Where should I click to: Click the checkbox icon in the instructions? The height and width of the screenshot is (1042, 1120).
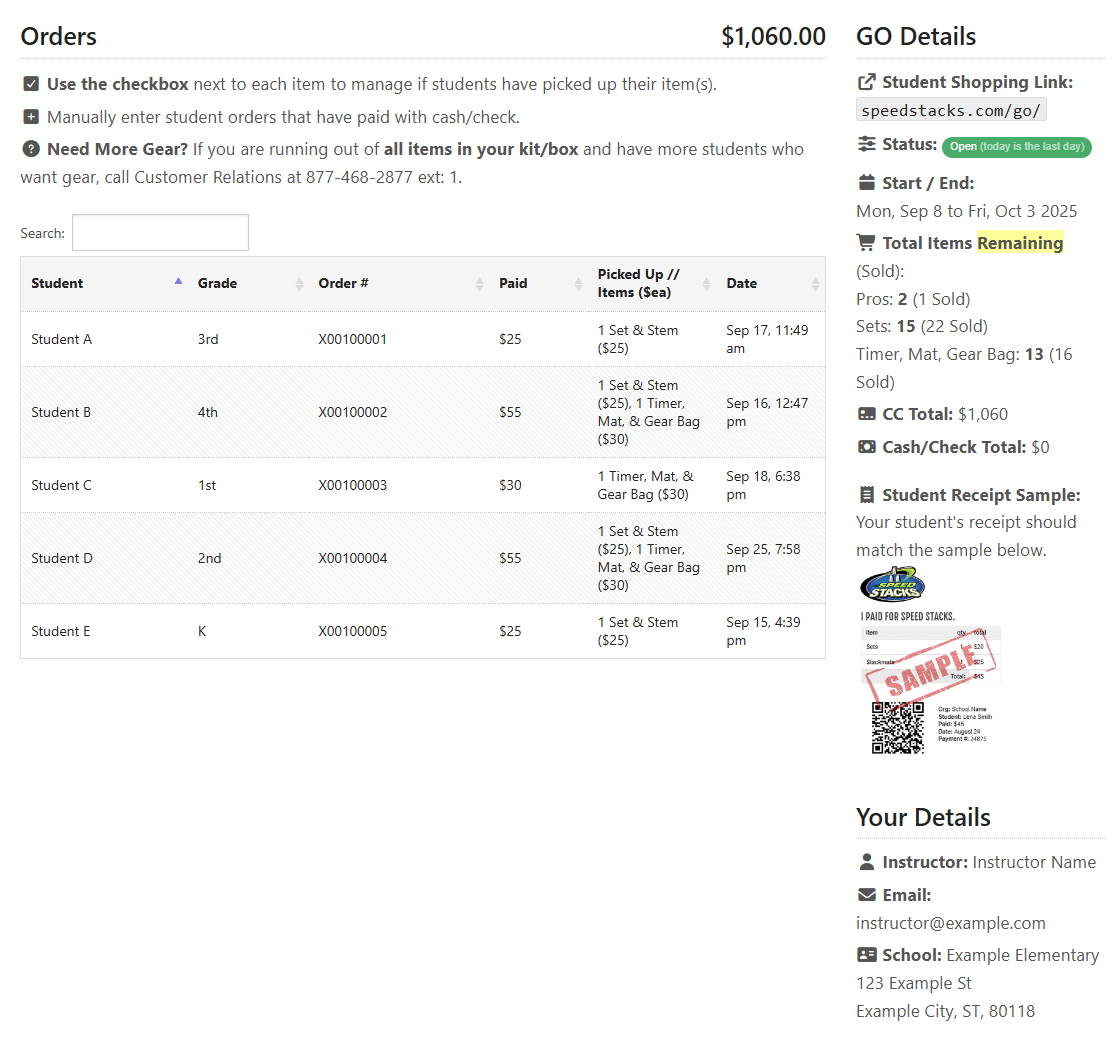[x=31, y=84]
